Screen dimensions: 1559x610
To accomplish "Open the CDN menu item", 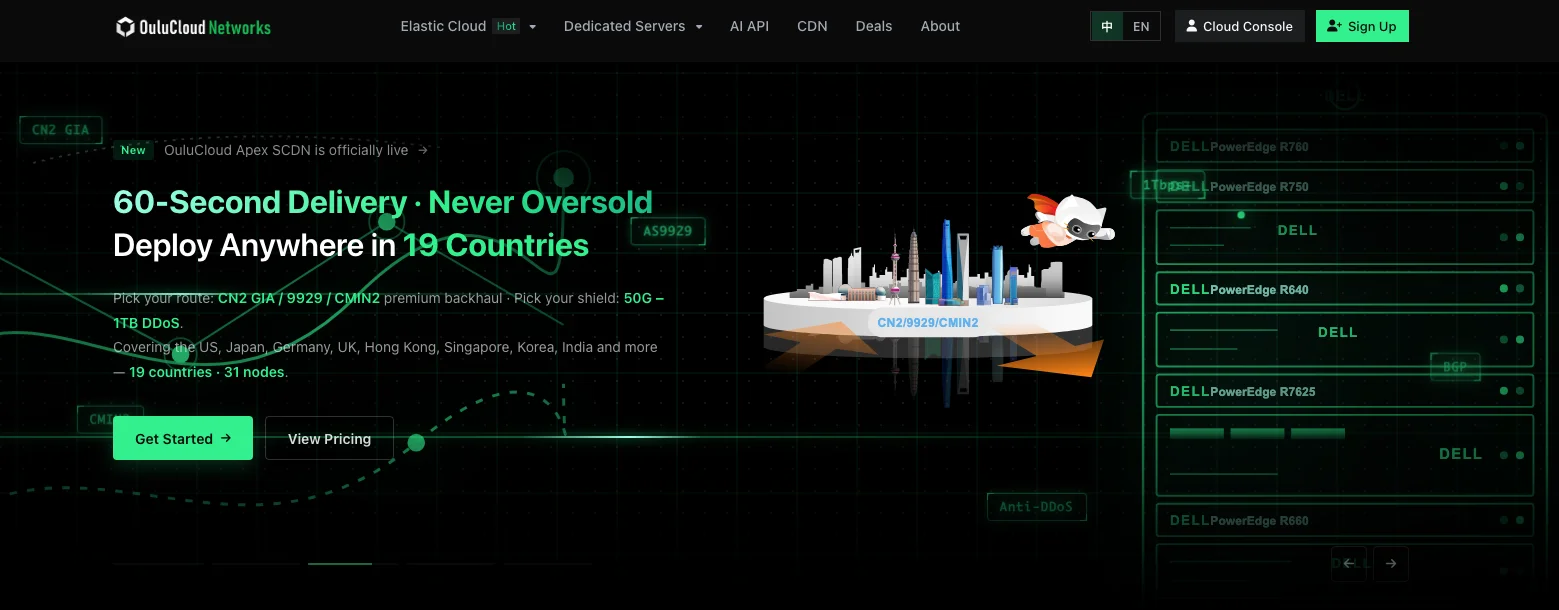I will (x=812, y=26).
